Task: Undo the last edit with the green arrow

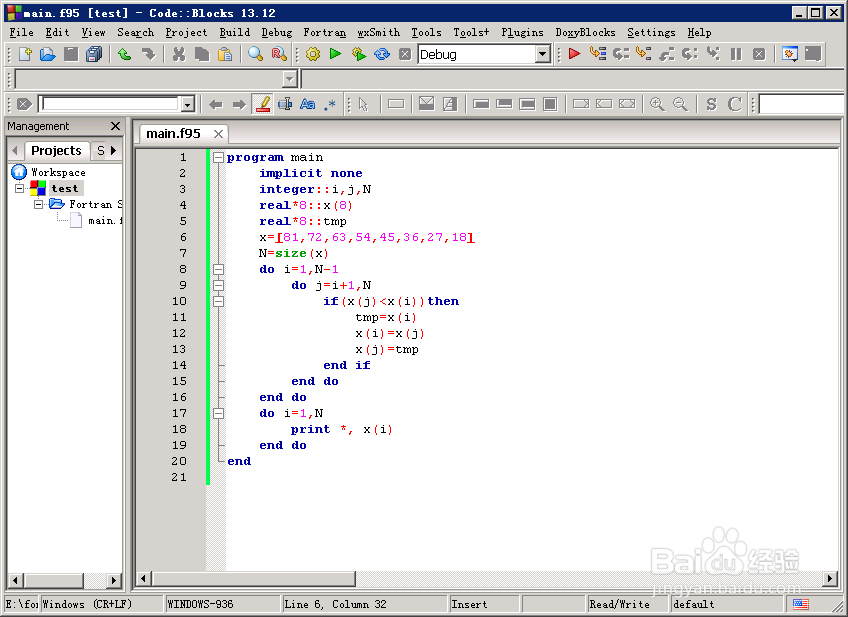Action: point(124,54)
